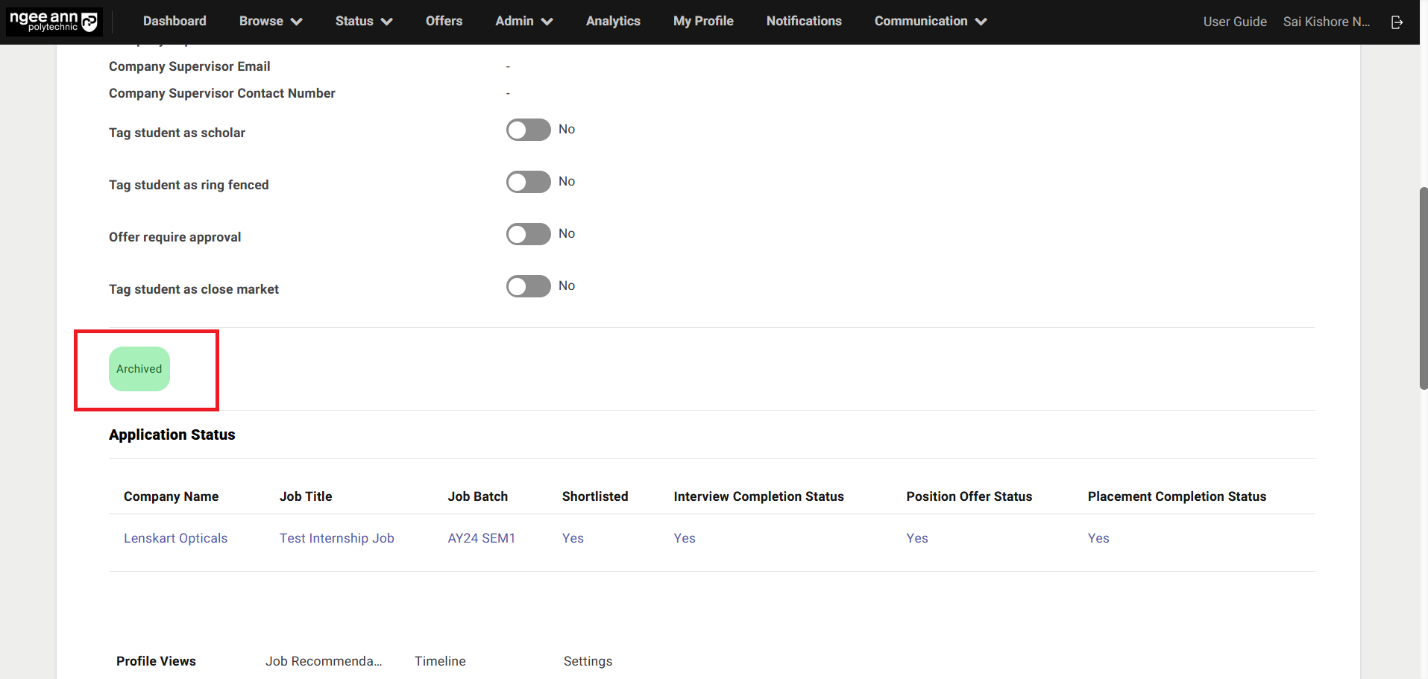Go to the Dashboard page
The width and height of the screenshot is (1428, 679).
174,21
